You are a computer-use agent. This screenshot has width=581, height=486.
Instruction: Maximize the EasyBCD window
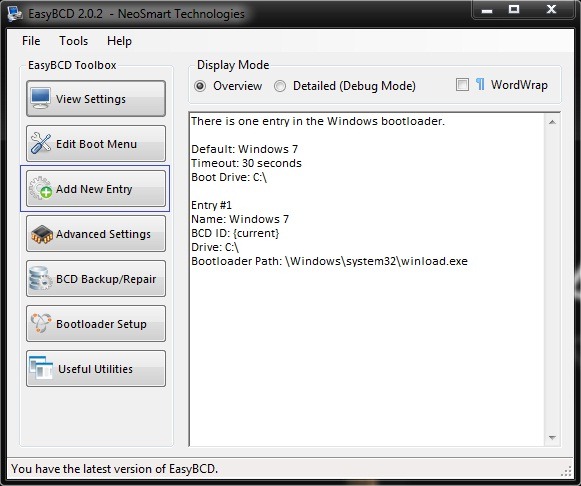514,9
